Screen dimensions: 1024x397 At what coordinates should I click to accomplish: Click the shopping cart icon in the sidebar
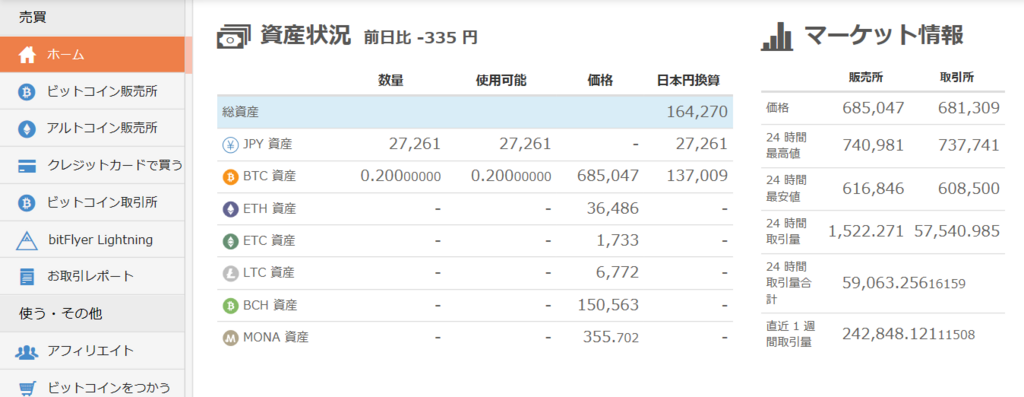[x=27, y=389]
